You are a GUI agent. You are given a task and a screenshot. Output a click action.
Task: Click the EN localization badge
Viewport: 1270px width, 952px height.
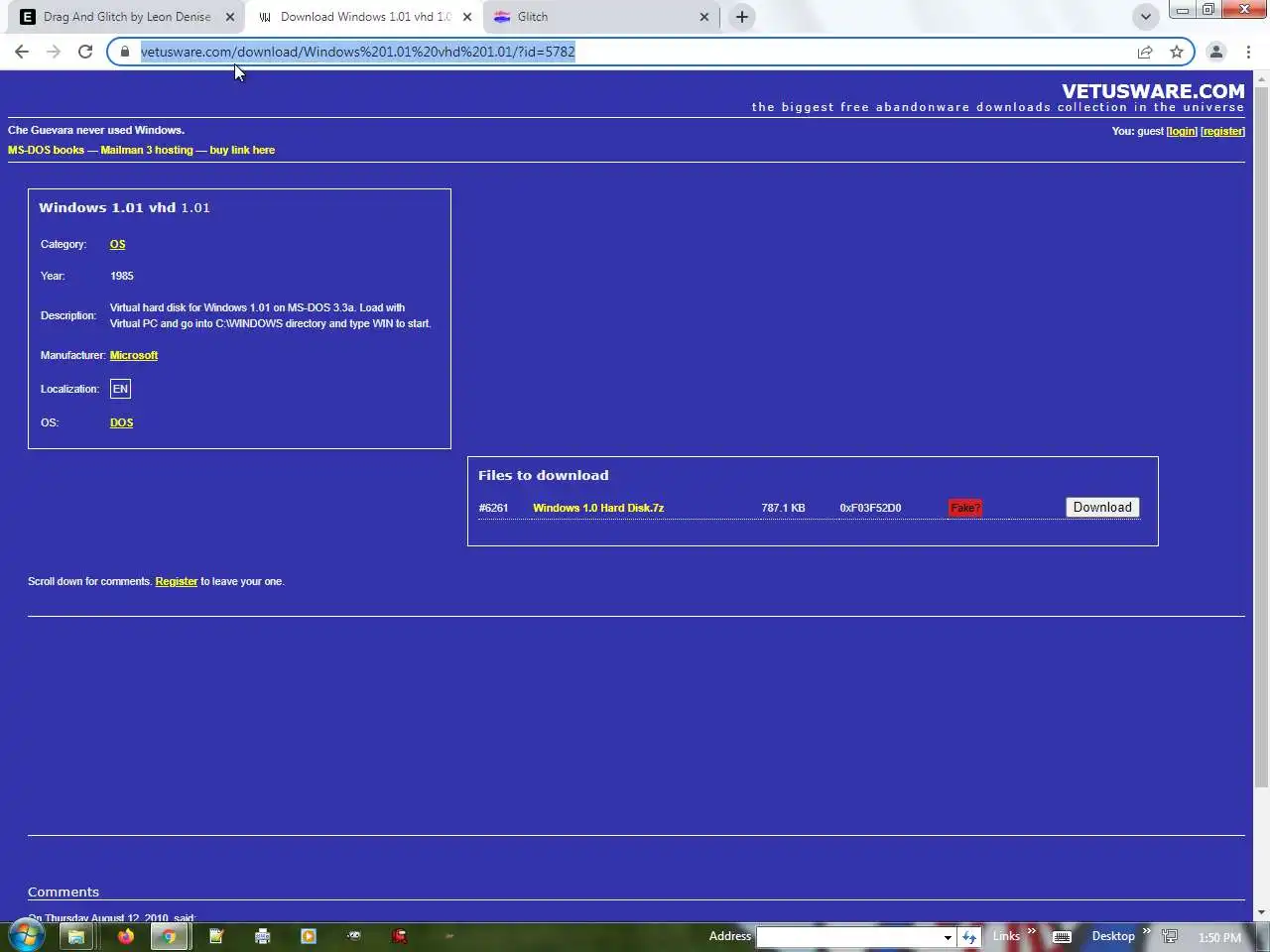[x=120, y=389]
